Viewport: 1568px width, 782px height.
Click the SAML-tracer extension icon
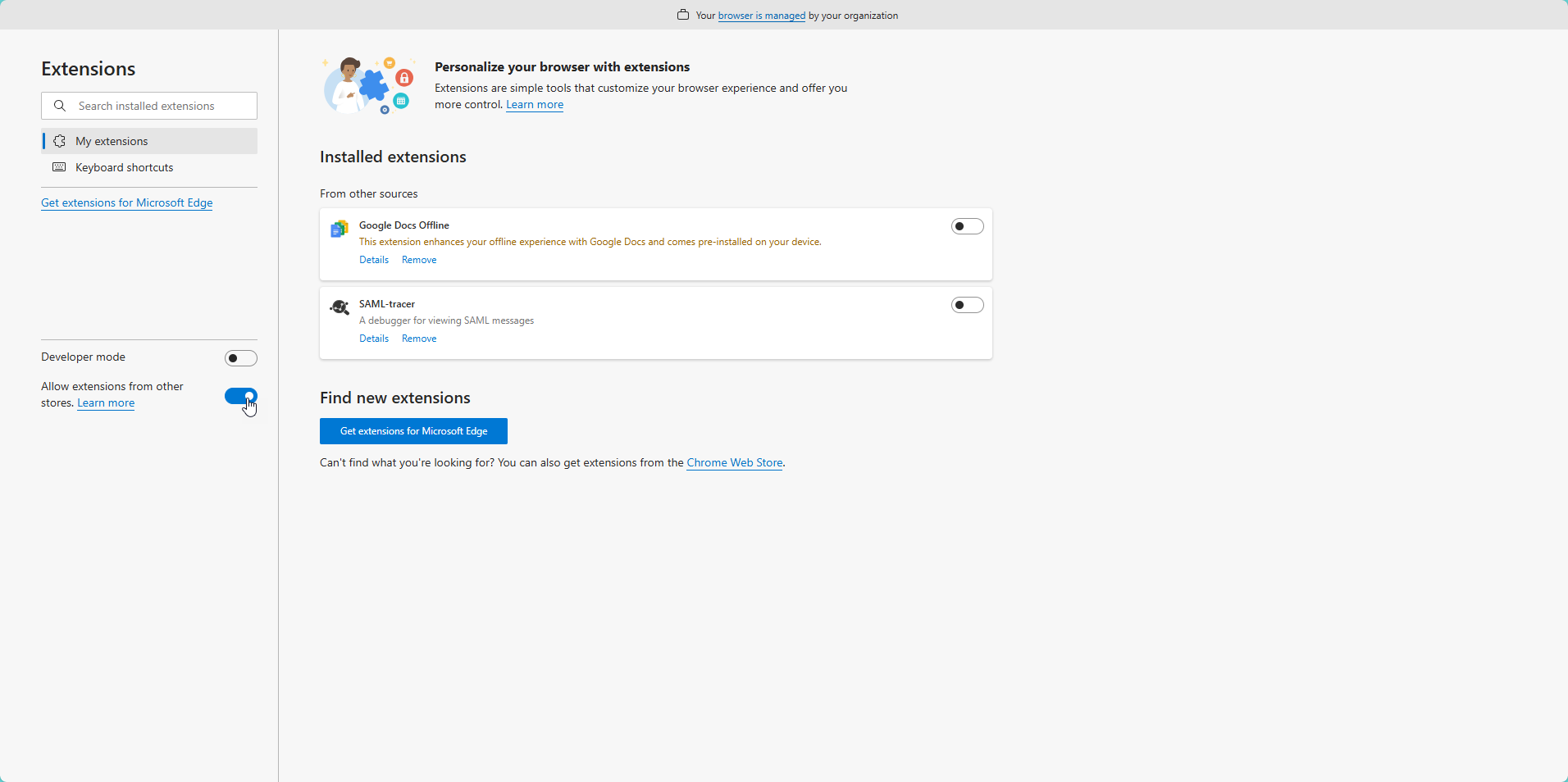coord(340,307)
